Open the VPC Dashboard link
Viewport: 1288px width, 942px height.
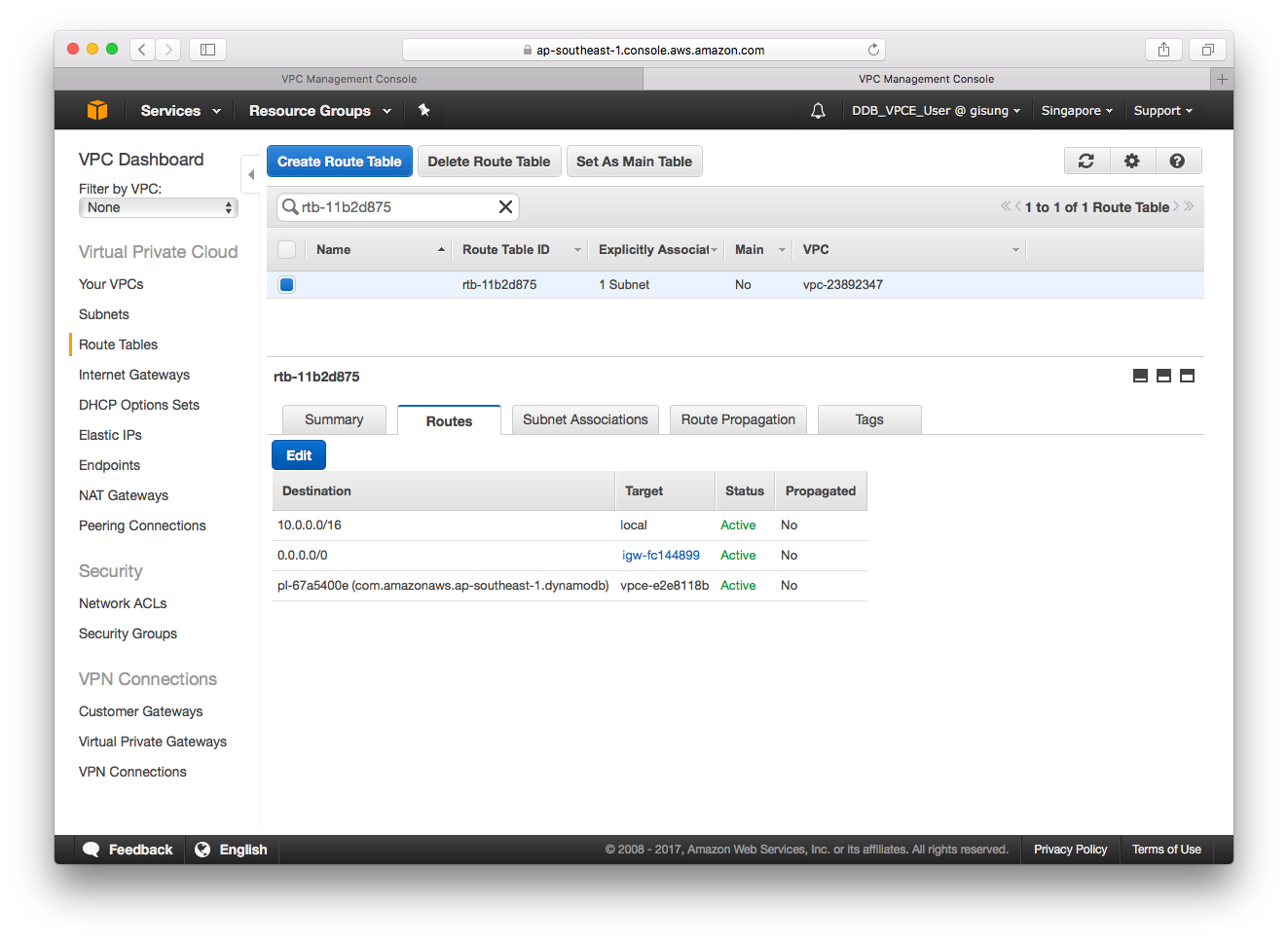pos(141,160)
